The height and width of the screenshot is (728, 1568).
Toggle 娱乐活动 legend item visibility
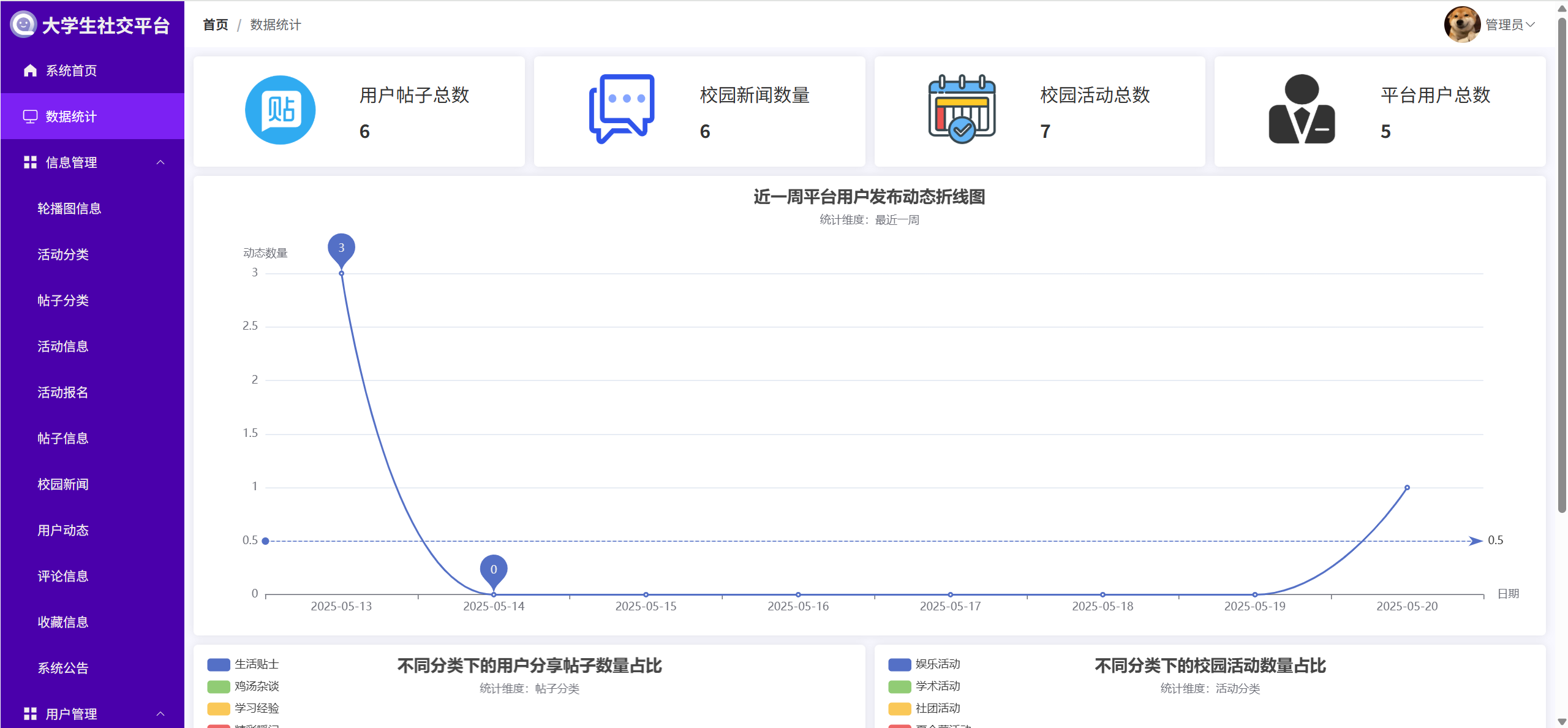(x=937, y=664)
